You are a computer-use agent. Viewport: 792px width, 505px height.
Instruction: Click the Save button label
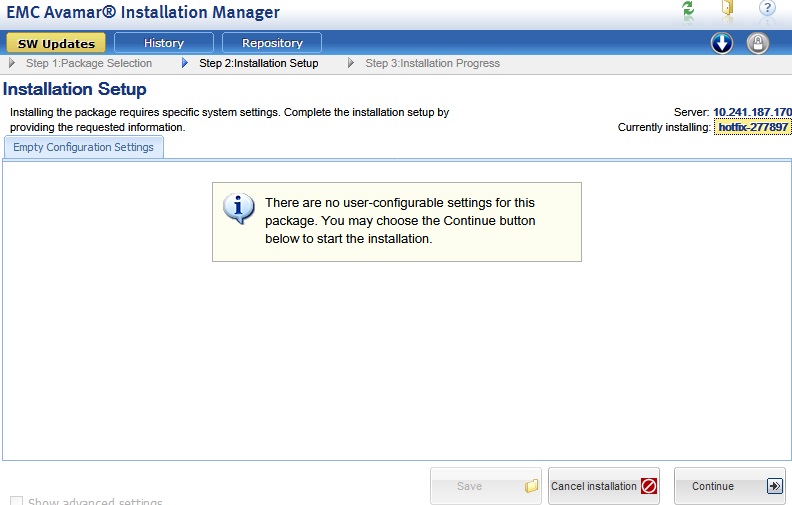coord(469,486)
